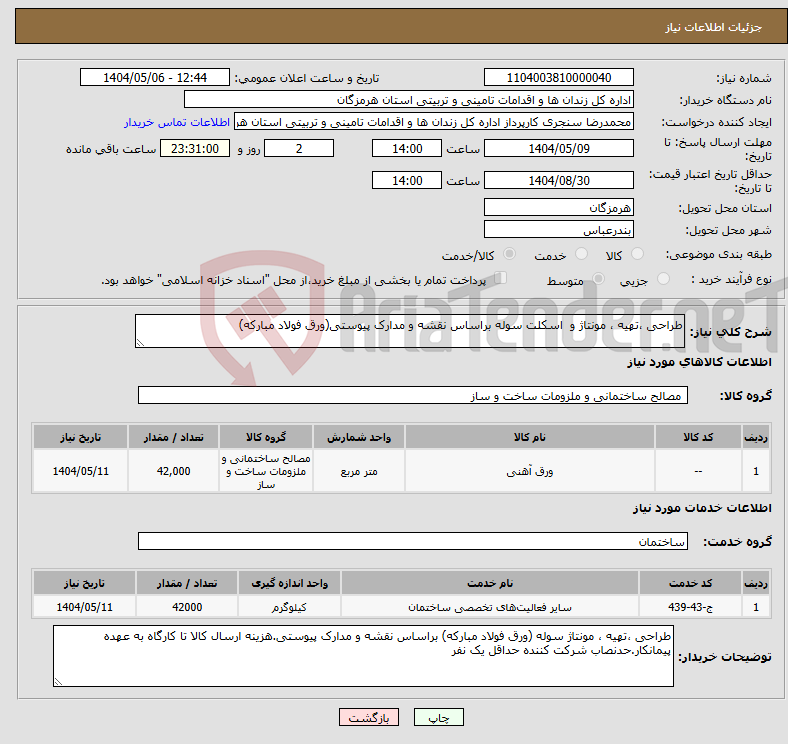Viewport: 788px width, 744px height.
Task: Click the 42000 quantity cell in services table
Action: point(187,607)
